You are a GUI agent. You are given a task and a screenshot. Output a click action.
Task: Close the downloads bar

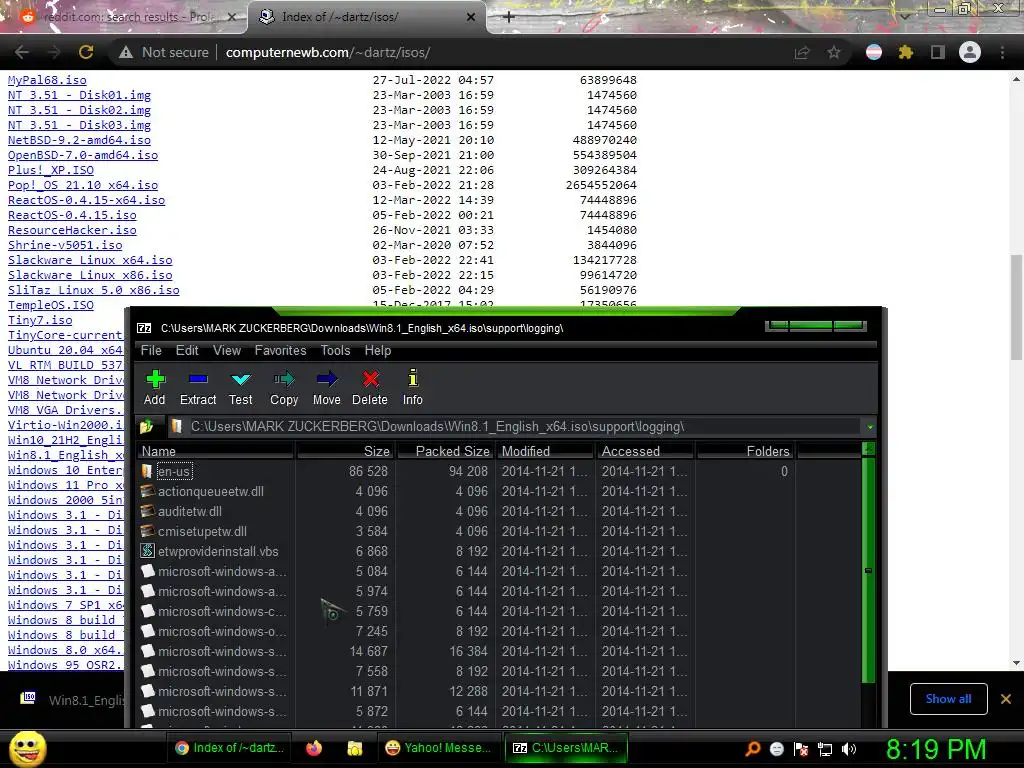(x=1006, y=699)
